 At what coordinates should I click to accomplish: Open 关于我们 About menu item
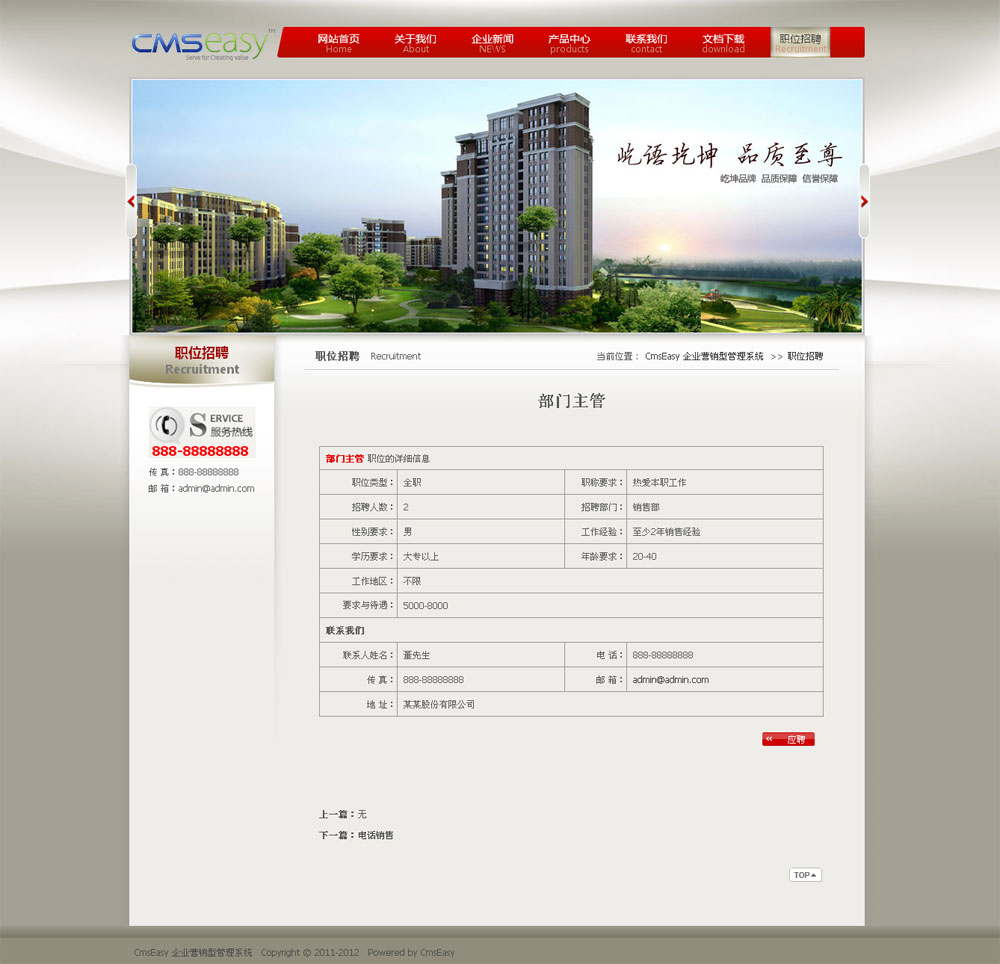point(415,43)
